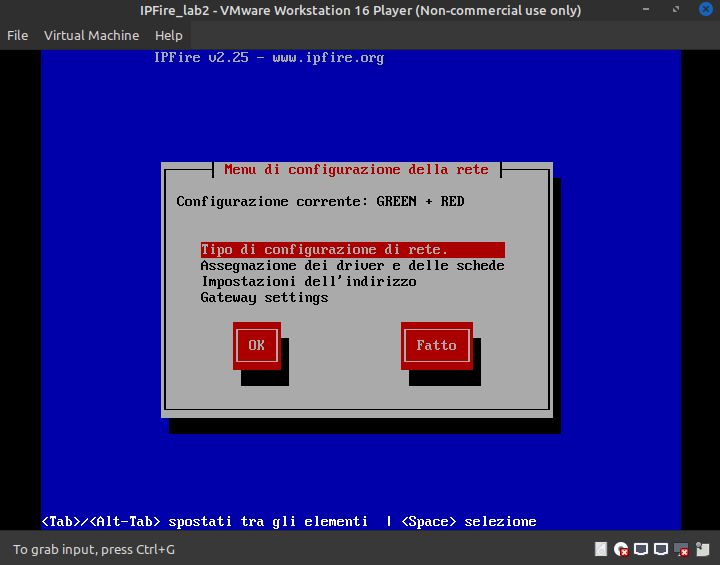Minimize the VMware Player window
Screen dimensions: 720x565
pyautogui.click(x=646, y=9)
